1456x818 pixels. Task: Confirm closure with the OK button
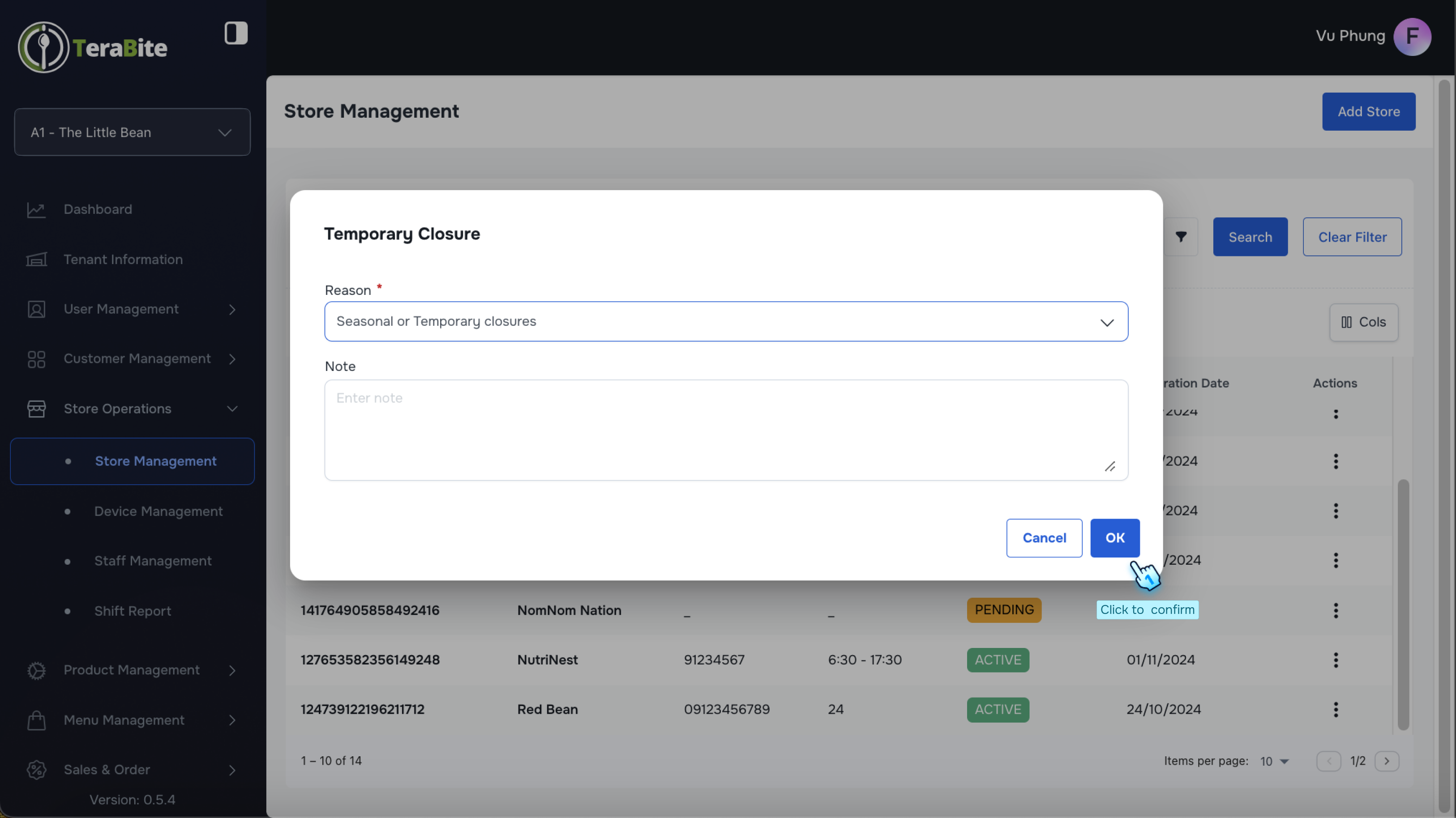pyautogui.click(x=1114, y=538)
